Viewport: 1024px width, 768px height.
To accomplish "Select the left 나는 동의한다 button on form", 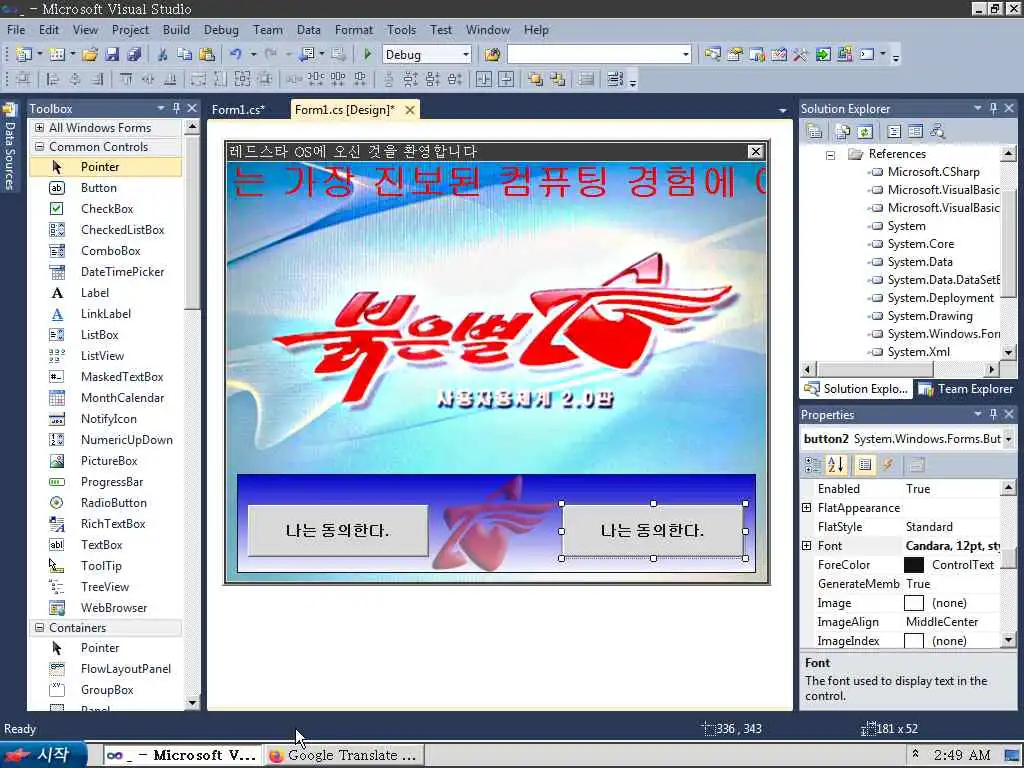I will [338, 530].
